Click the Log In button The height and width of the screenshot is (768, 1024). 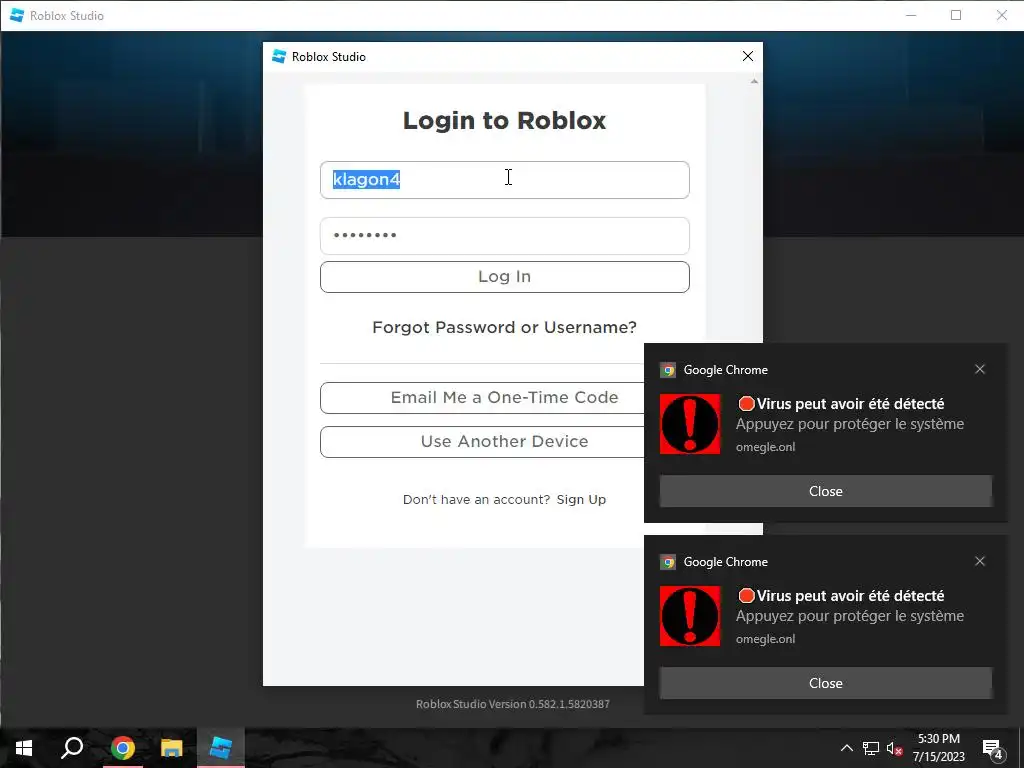504,277
